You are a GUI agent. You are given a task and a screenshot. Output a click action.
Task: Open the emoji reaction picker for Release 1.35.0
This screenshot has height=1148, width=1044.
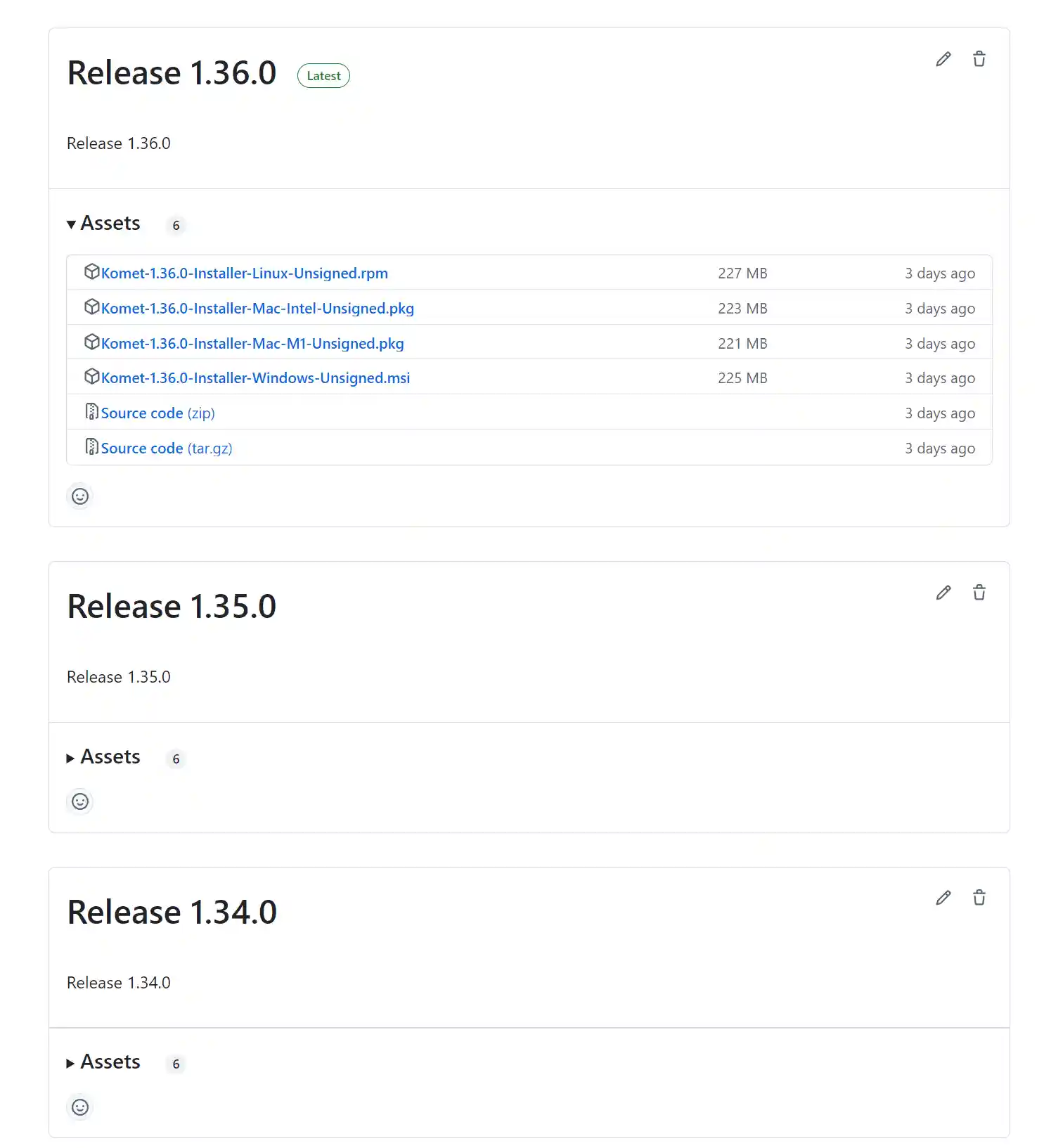pos(80,801)
